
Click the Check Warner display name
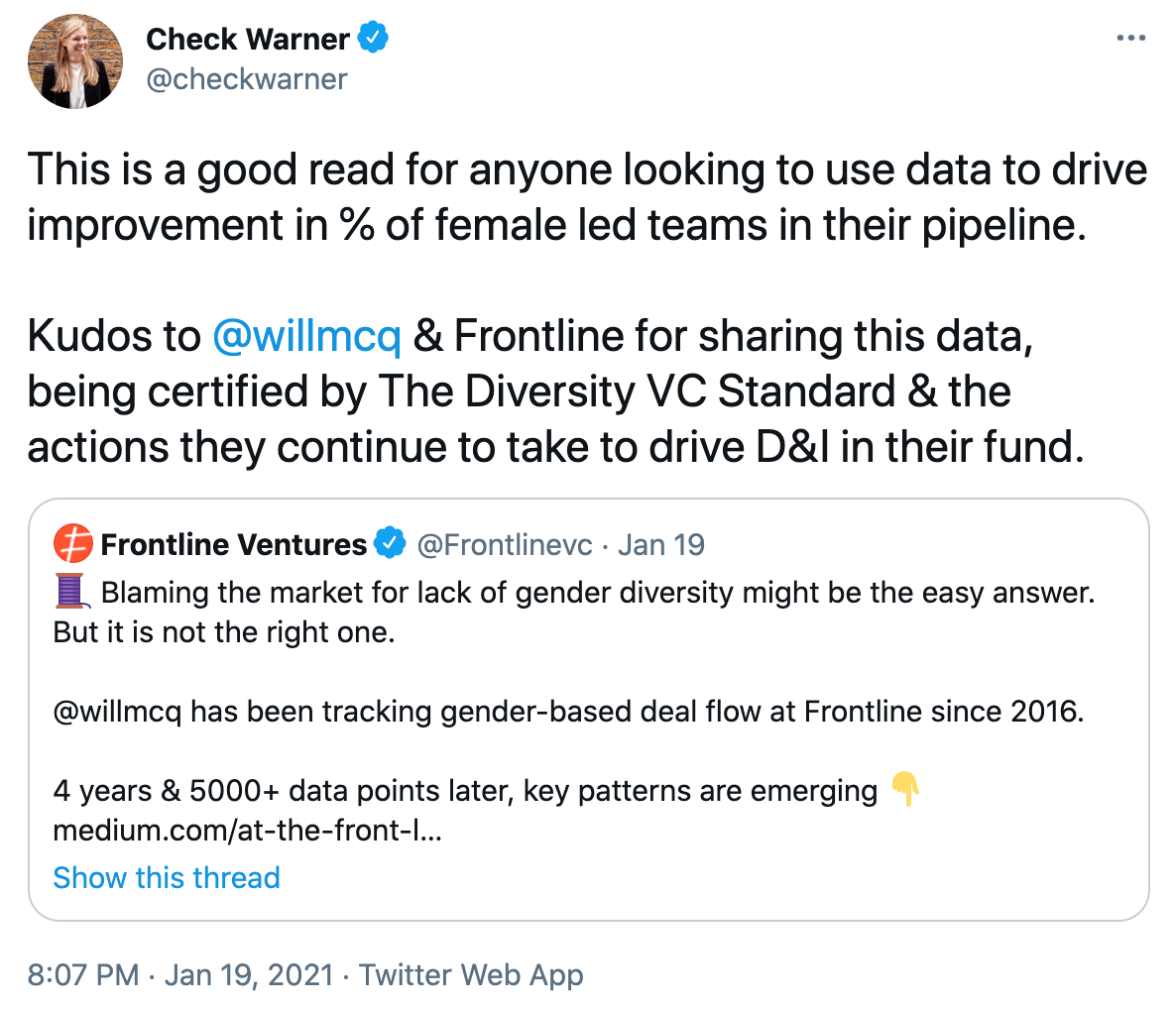coord(248,39)
